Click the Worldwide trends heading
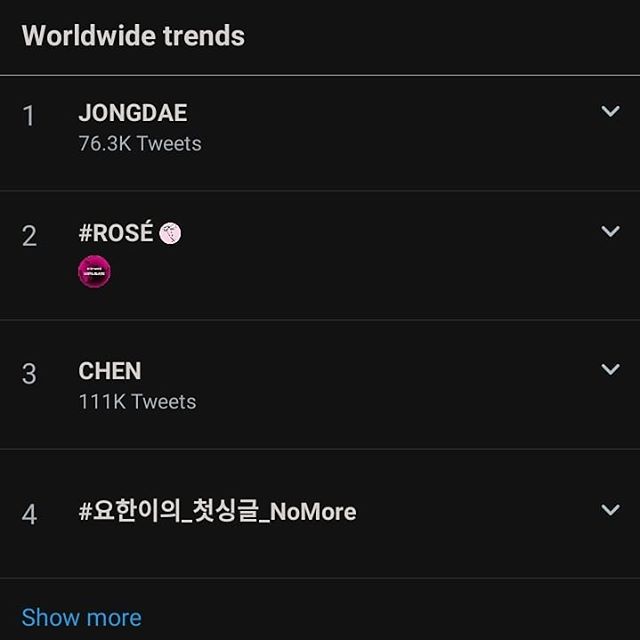This screenshot has width=640, height=640. click(133, 36)
